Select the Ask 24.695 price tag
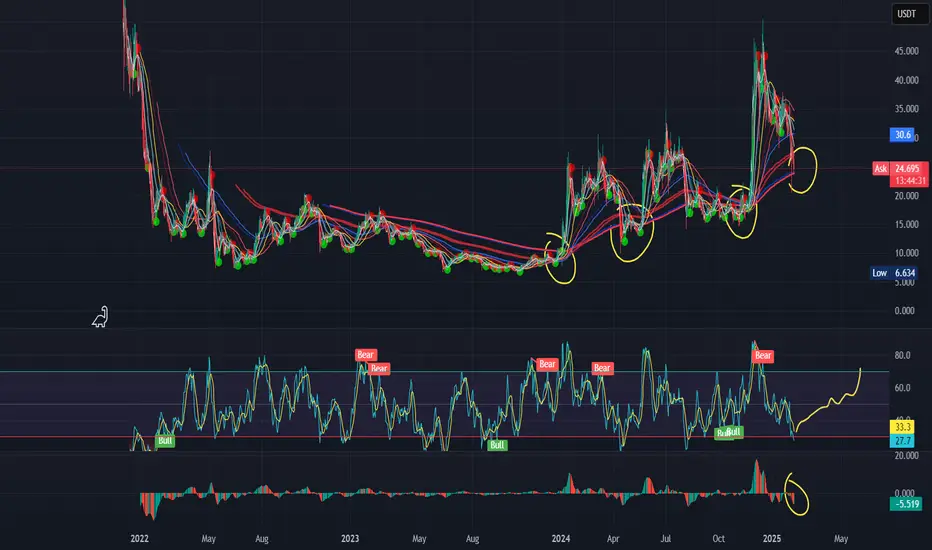 pos(900,168)
